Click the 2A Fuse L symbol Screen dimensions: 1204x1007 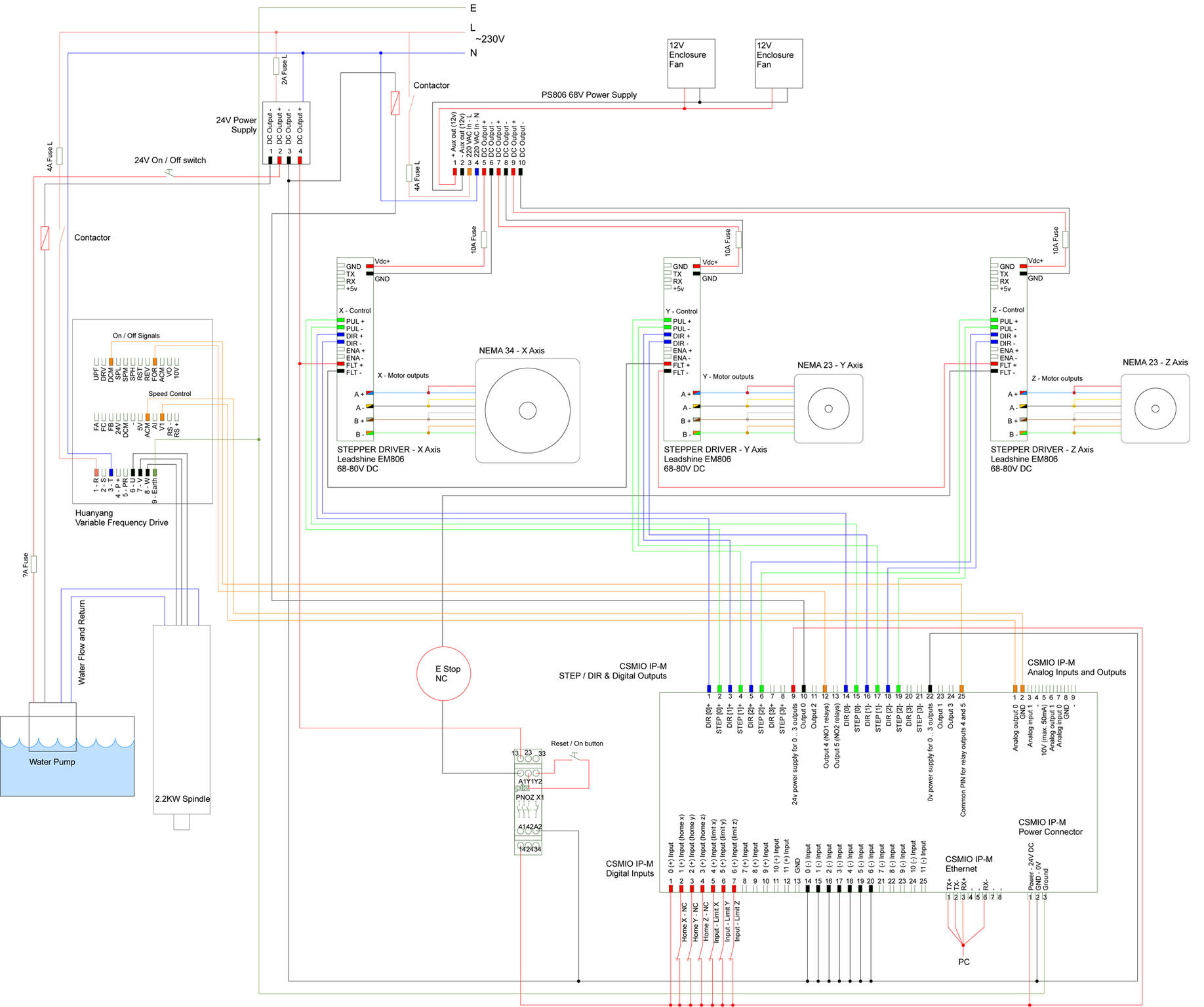point(276,66)
